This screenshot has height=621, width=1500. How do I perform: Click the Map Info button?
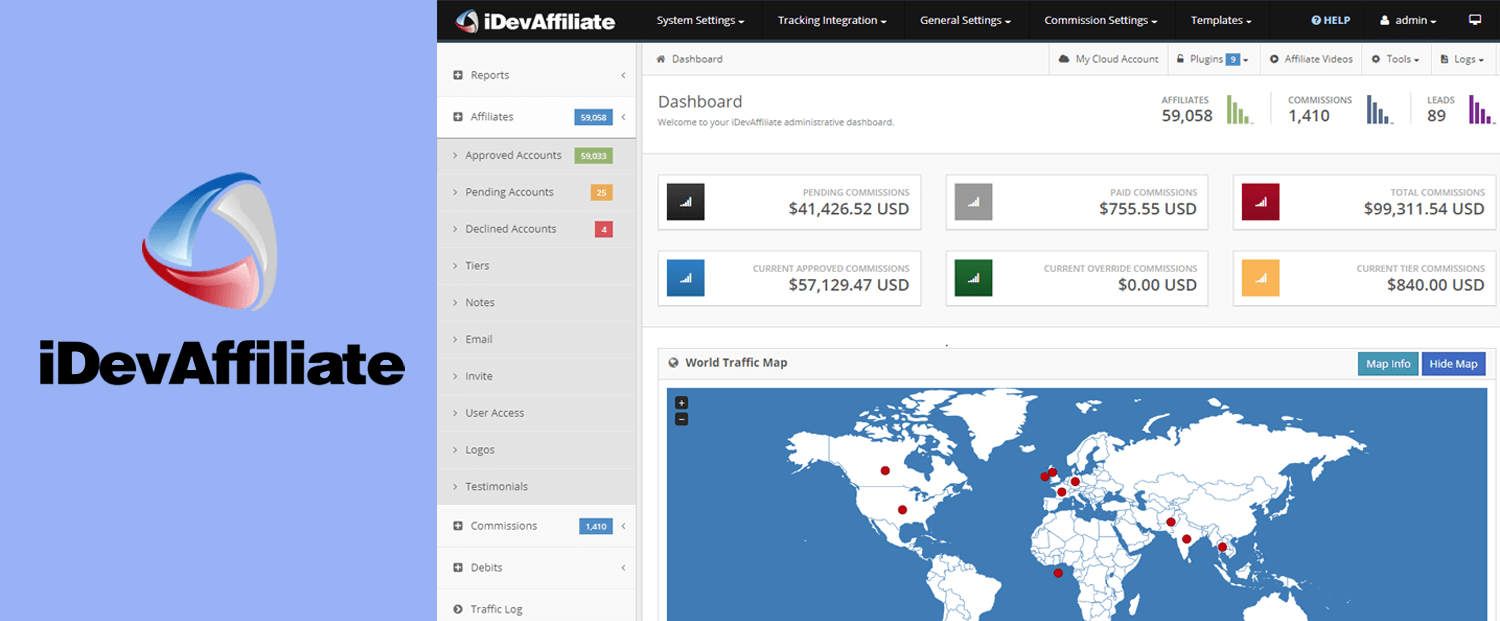(1388, 364)
